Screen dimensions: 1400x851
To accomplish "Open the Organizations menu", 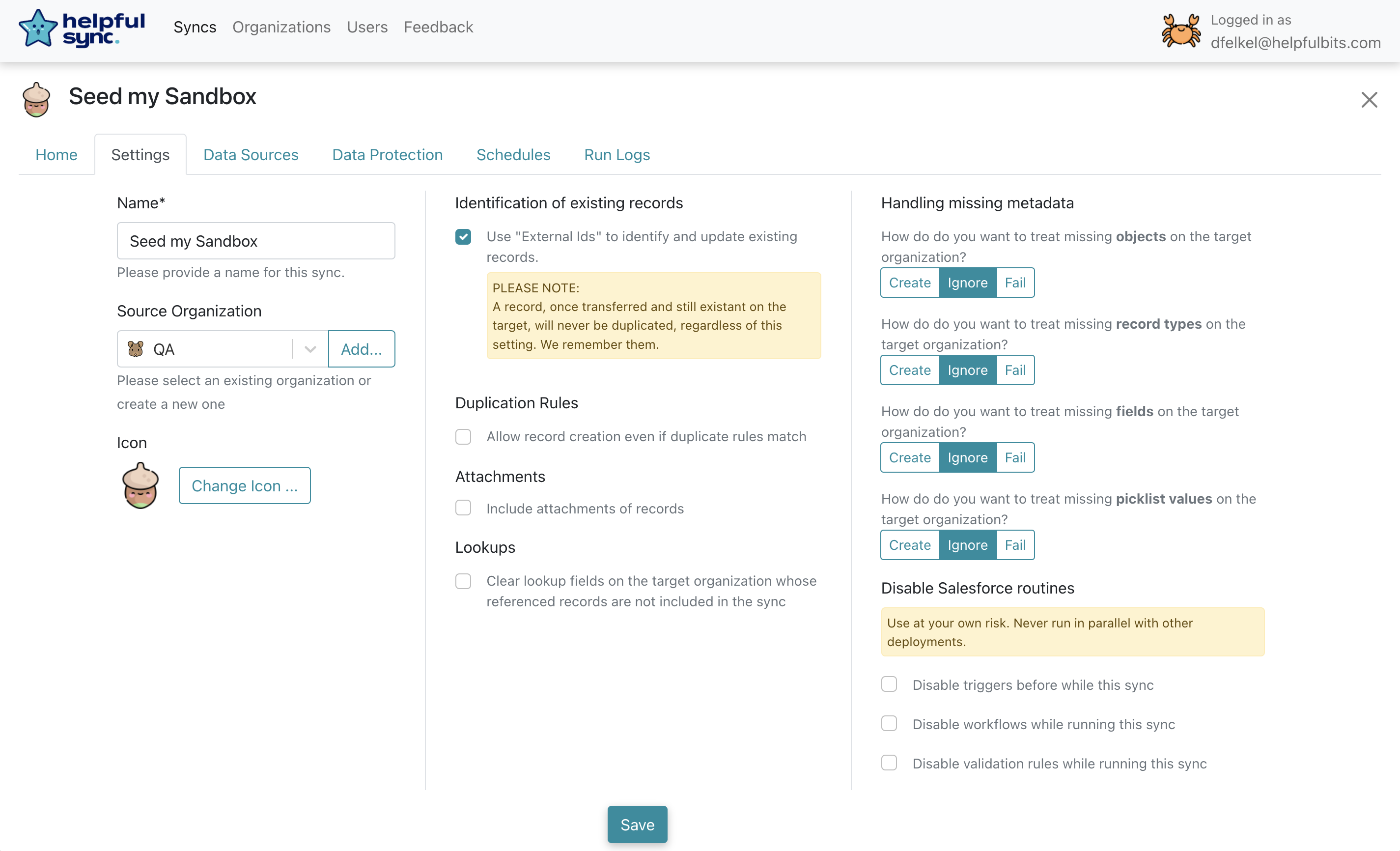I will tap(281, 27).
